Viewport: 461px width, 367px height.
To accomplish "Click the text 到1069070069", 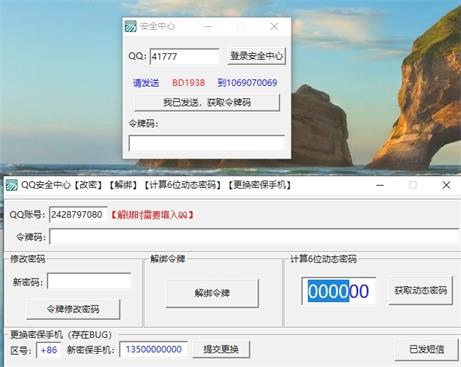I will pos(247,83).
